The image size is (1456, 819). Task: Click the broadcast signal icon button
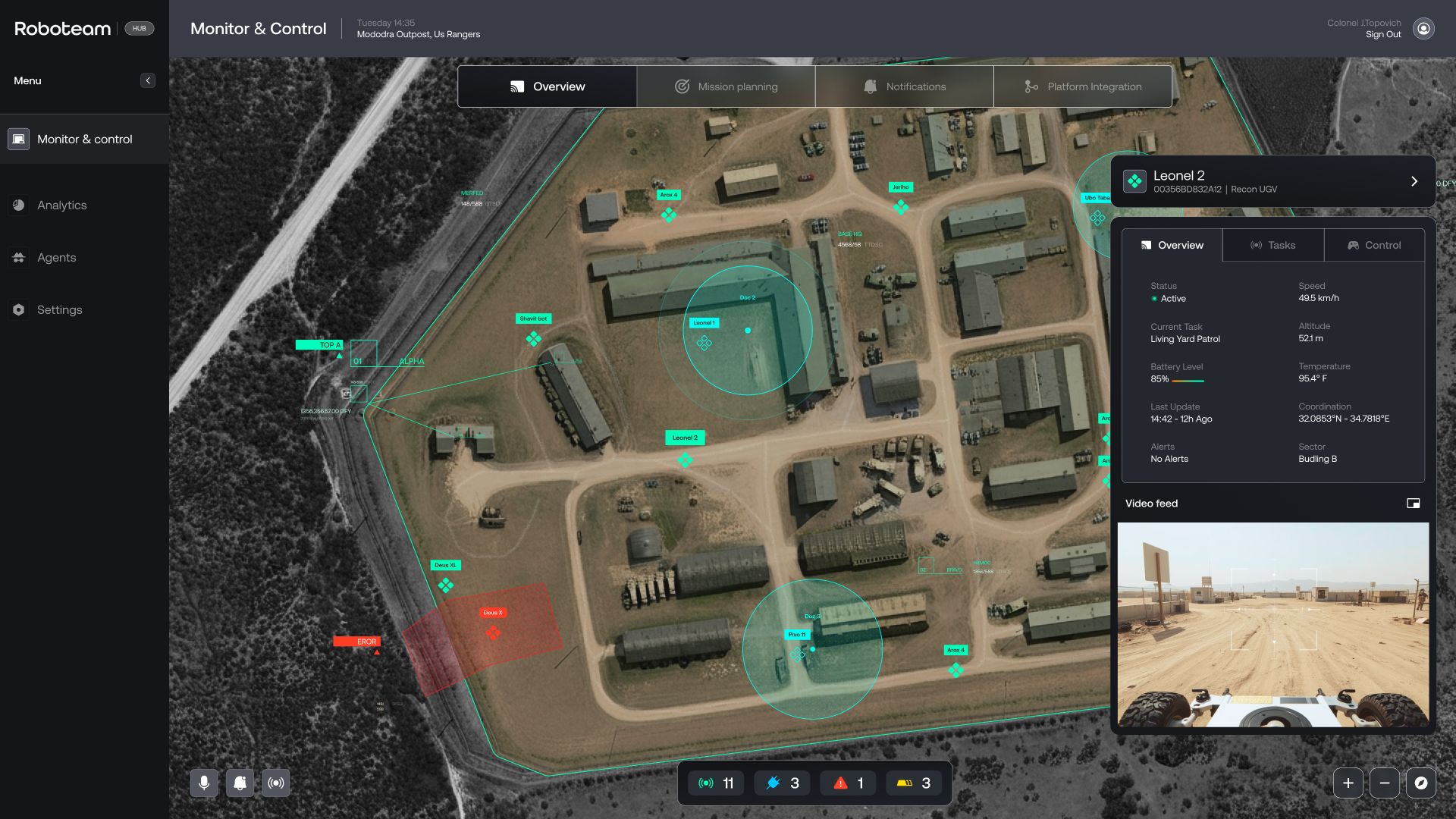tap(276, 783)
